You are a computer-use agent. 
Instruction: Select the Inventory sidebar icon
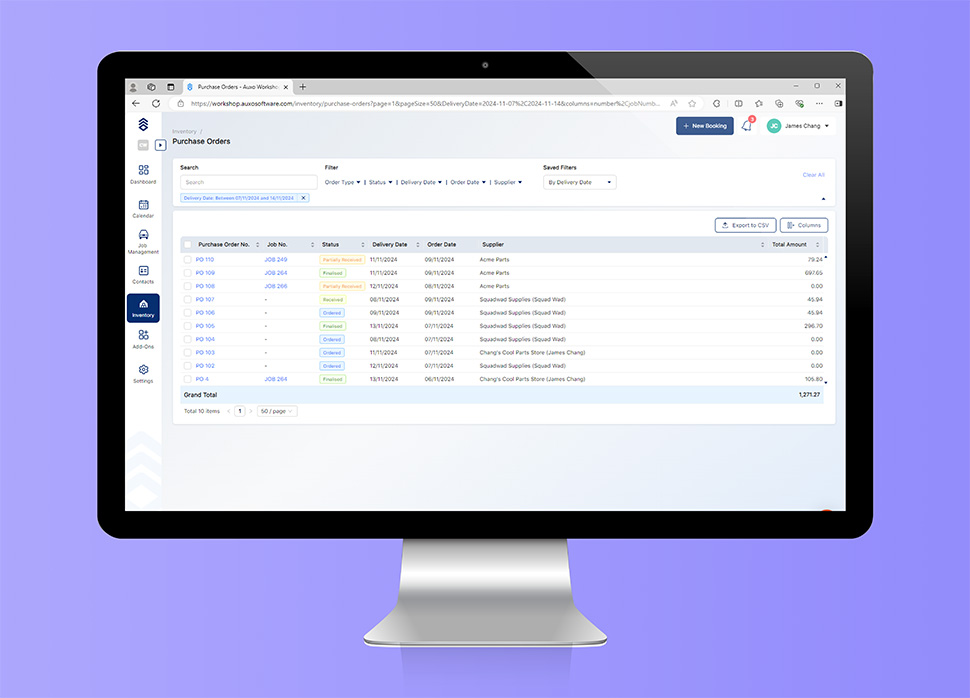143,303
